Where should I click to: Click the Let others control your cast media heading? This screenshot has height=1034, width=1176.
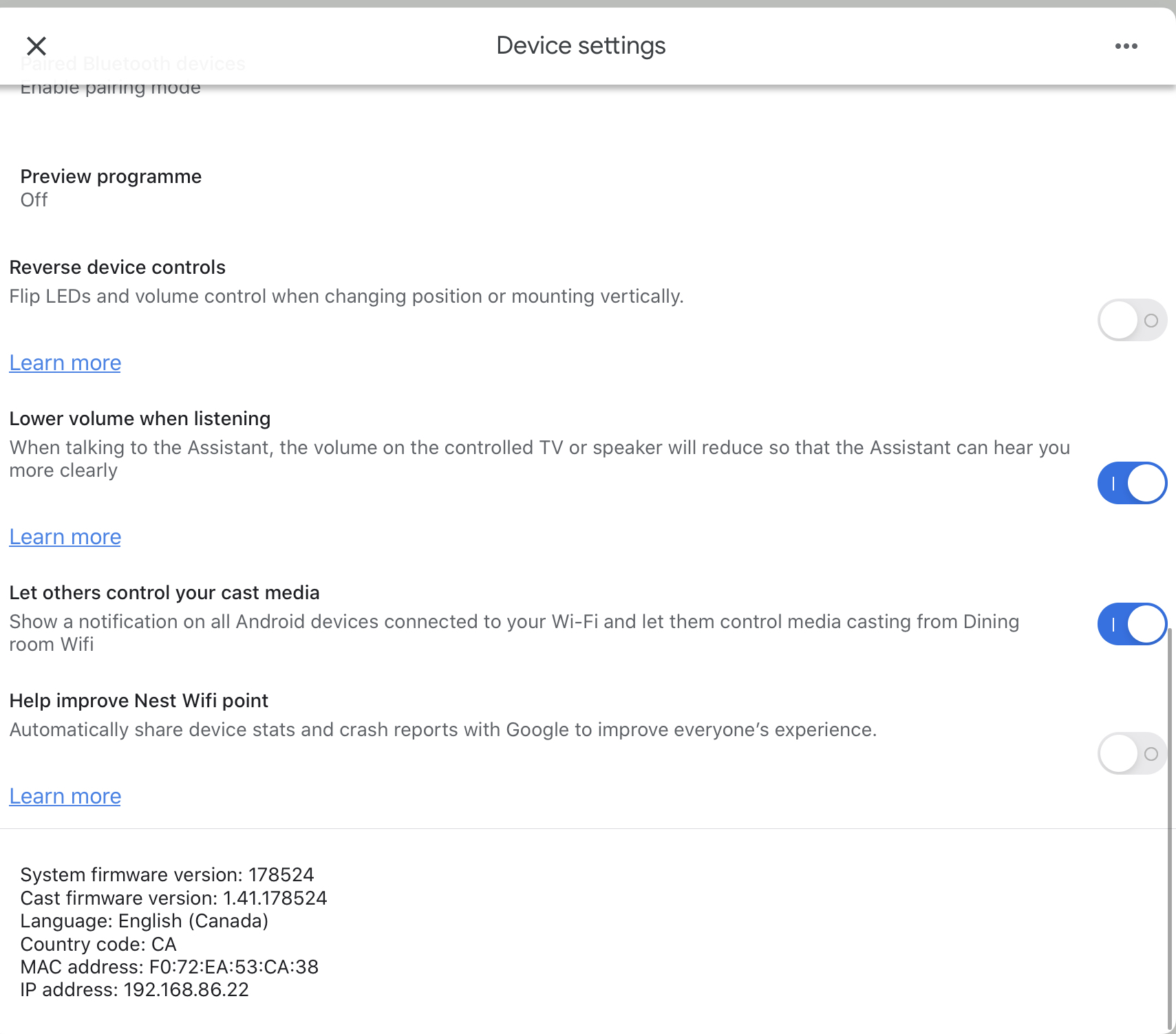164,592
